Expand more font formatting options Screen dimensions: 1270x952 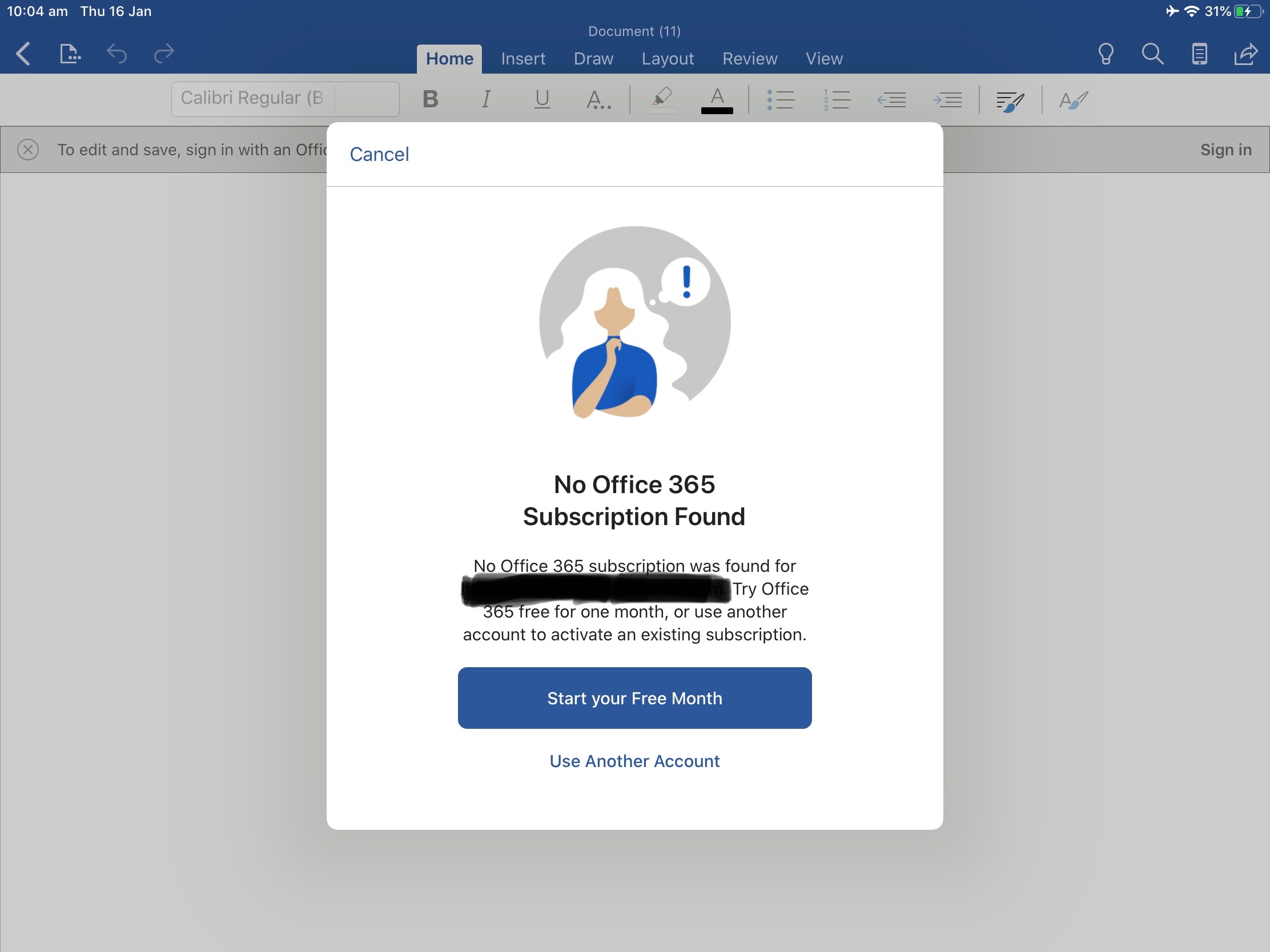[598, 100]
